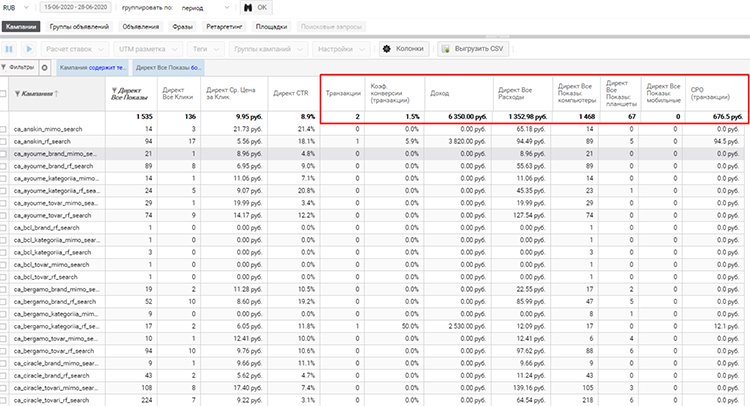
Task: Click campaign name ca_ayoume_brand_mimo_se...
Action: pos(55,154)
